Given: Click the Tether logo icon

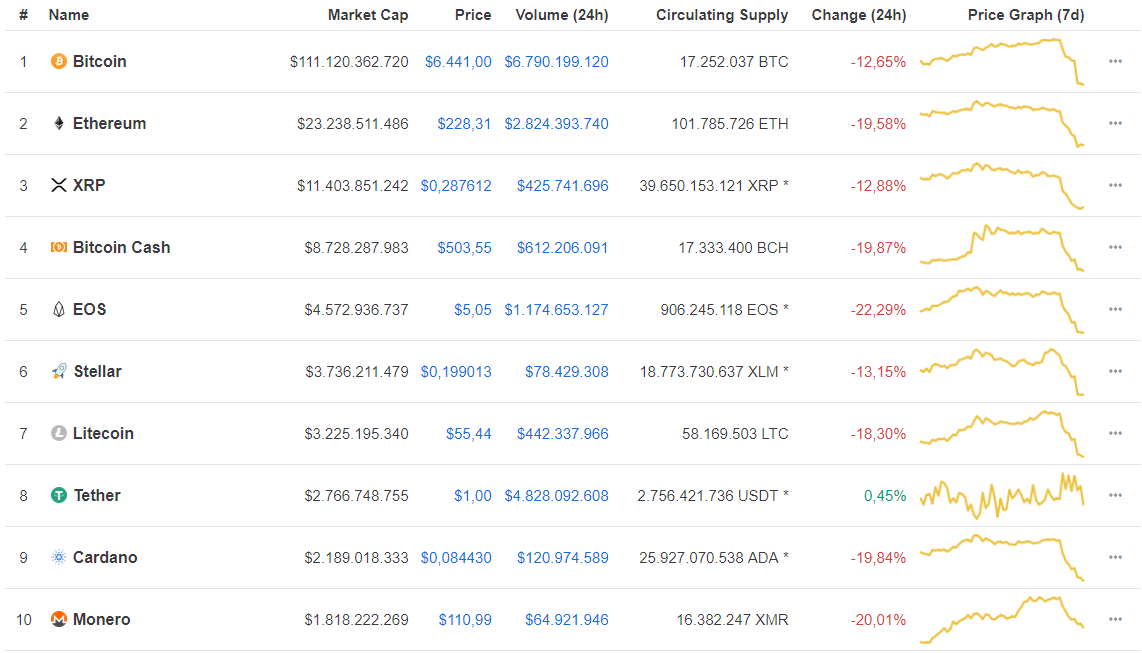Looking at the screenshot, I should click(x=58, y=495).
